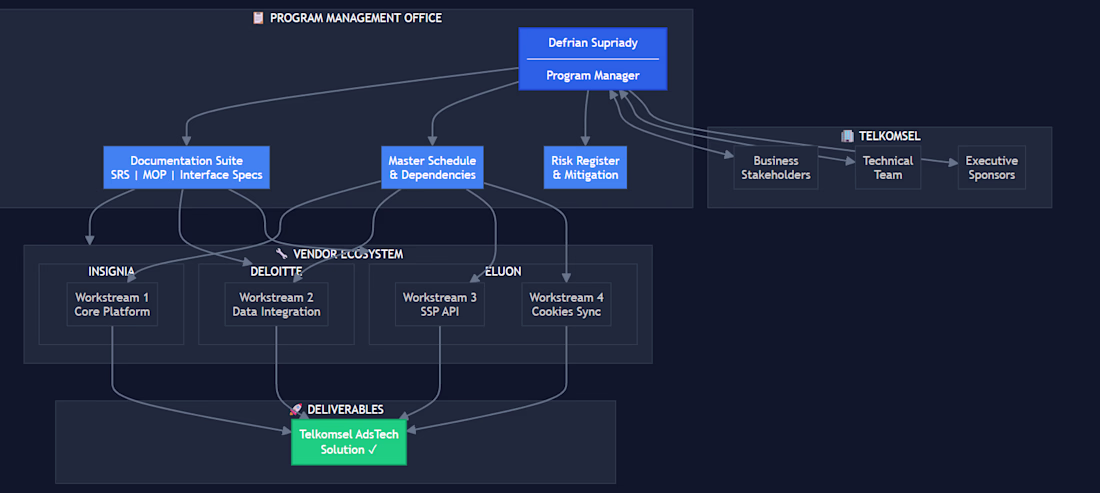Click the green Telkomsel AdsTech Solution node

tap(349, 442)
